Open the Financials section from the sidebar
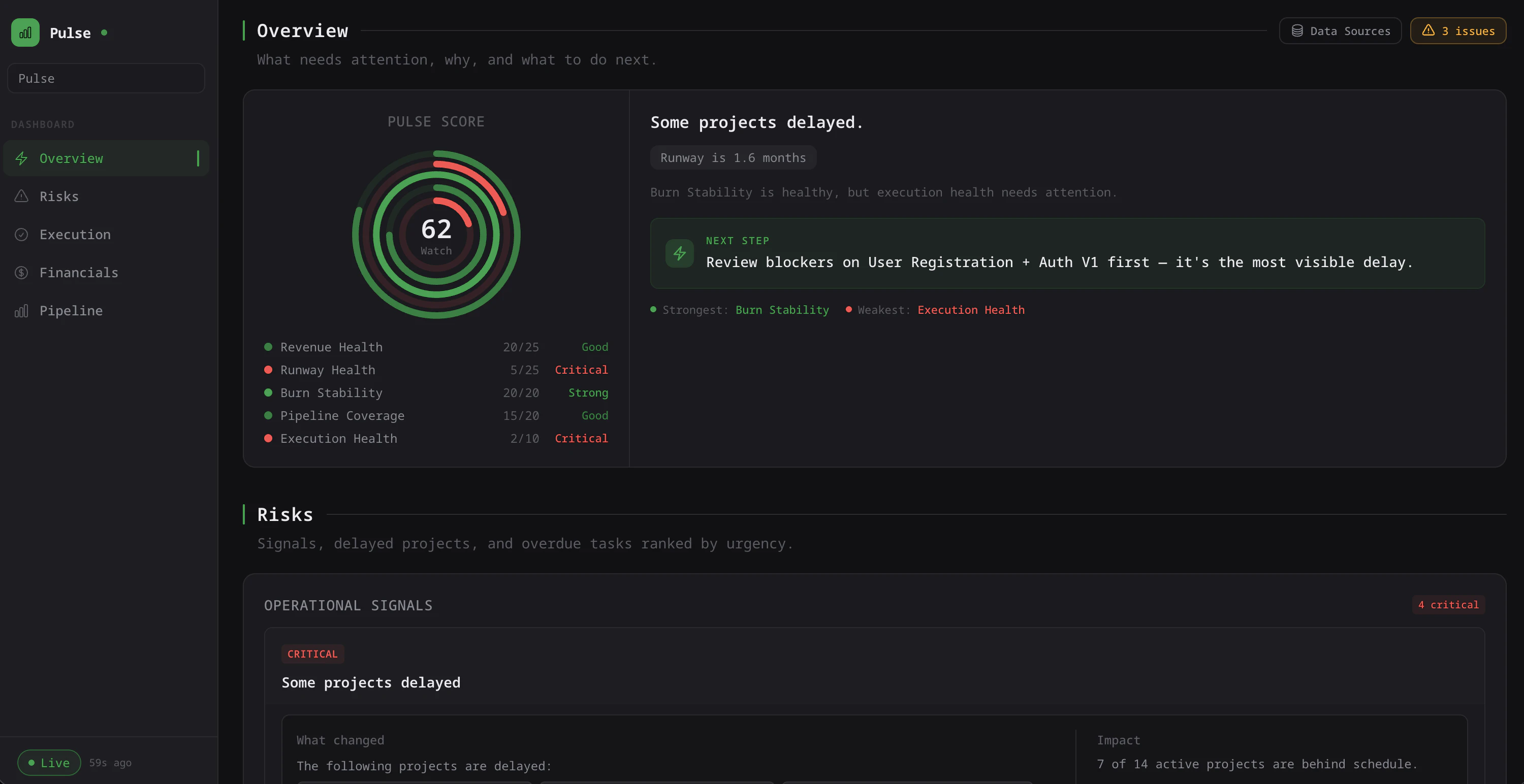The height and width of the screenshot is (784, 1524). pyautogui.click(x=79, y=272)
